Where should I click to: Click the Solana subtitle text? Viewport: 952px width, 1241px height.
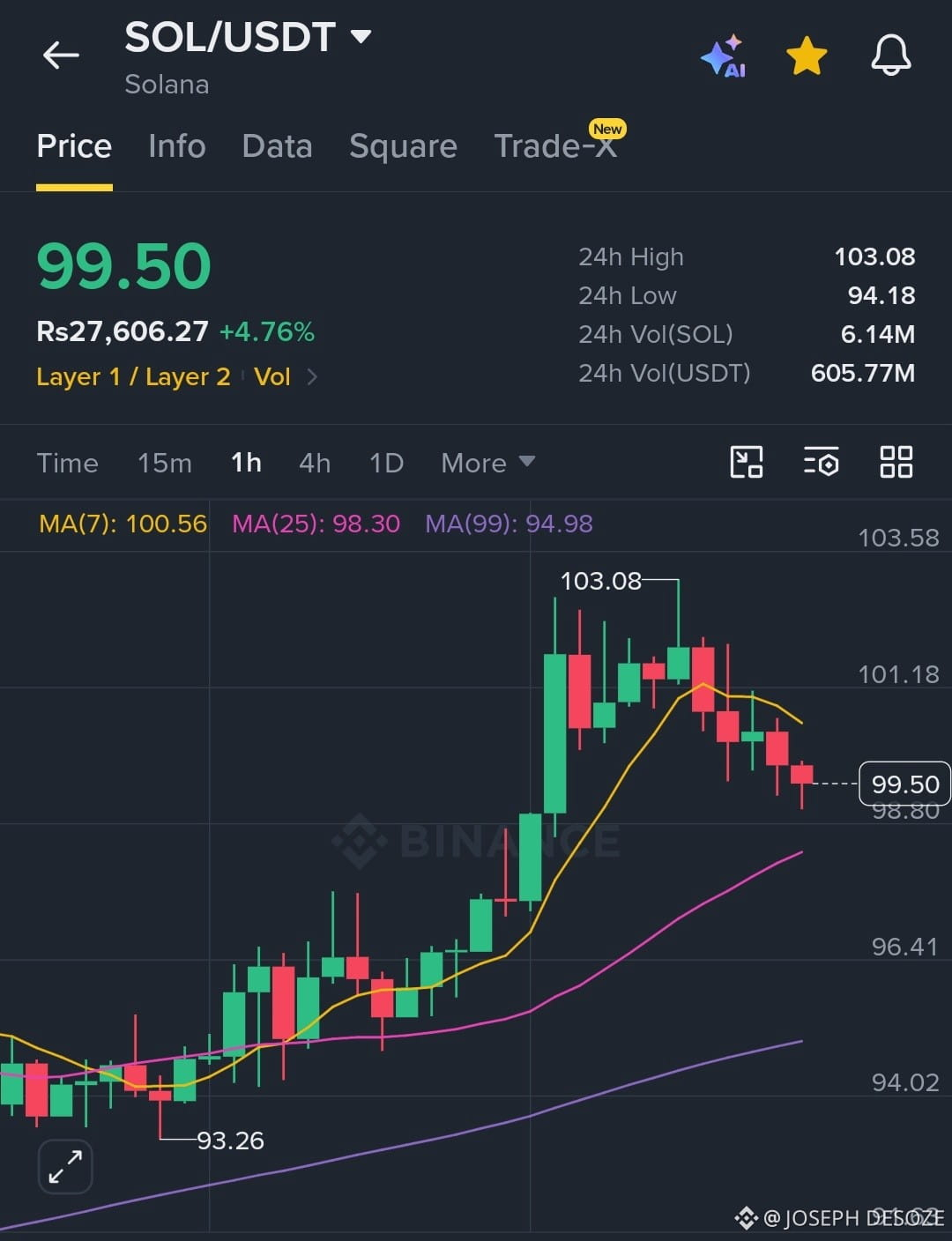[167, 85]
